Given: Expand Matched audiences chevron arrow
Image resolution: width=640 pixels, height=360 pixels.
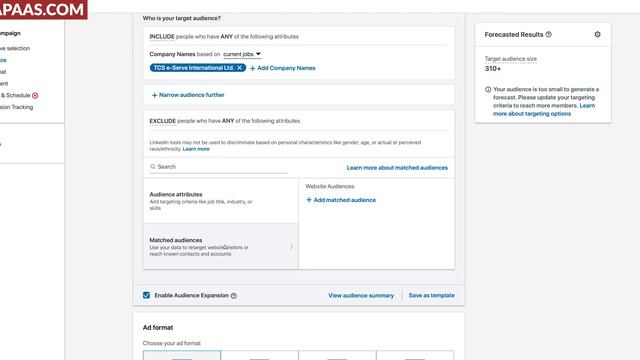Looking at the screenshot, I should (291, 247).
